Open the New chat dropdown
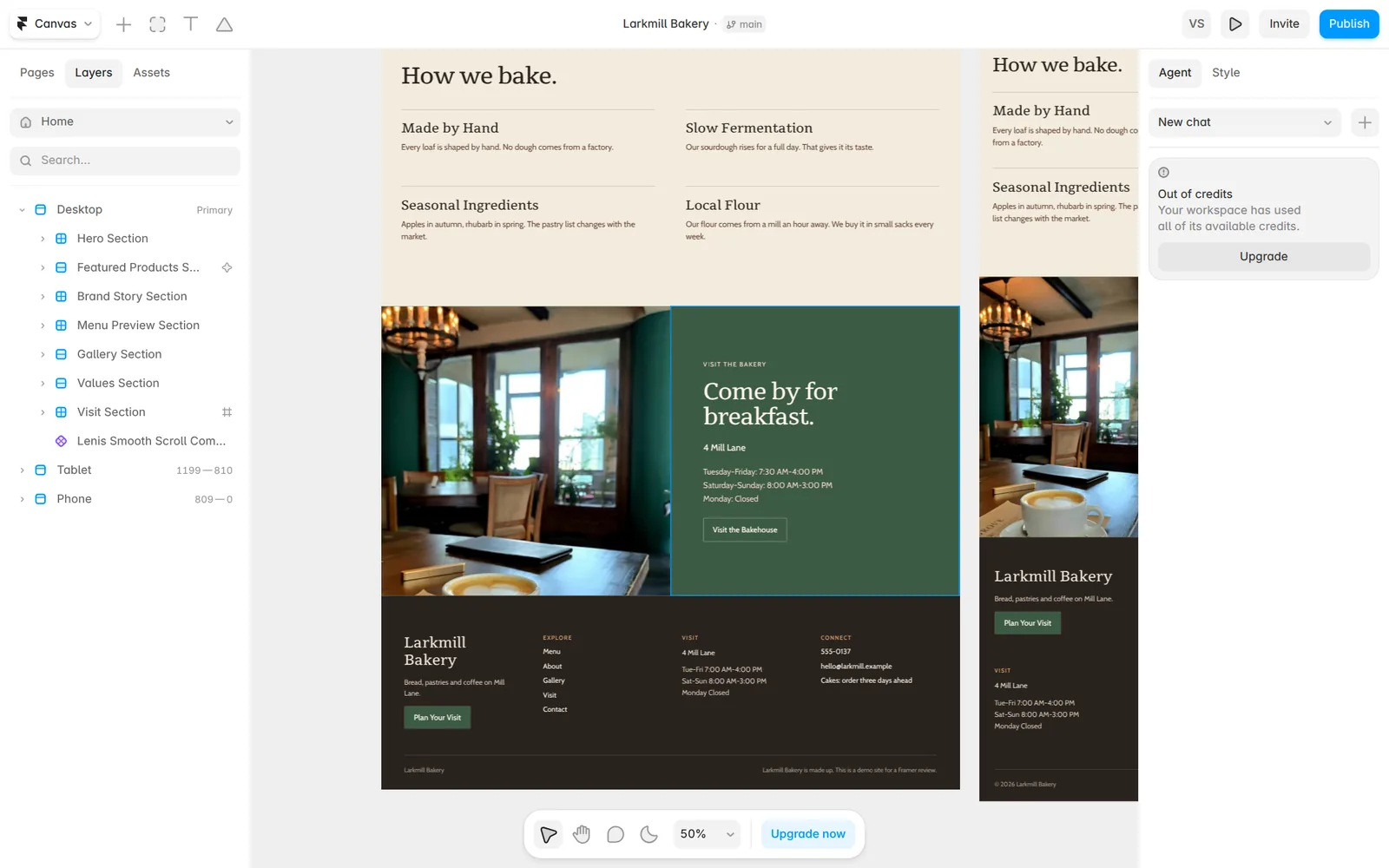The image size is (1389, 868). [1244, 122]
